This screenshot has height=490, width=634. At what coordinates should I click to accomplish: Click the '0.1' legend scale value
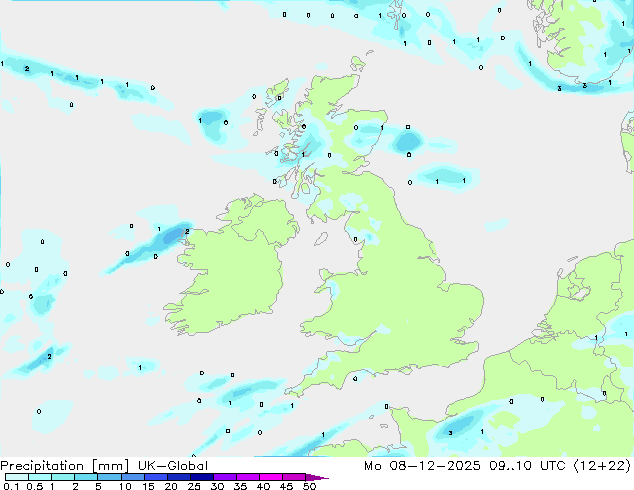[11, 486]
